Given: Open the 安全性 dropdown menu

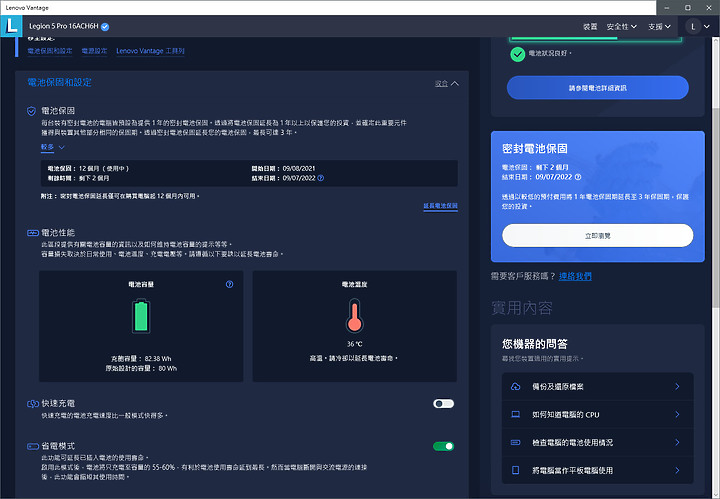Looking at the screenshot, I should click(x=621, y=27).
